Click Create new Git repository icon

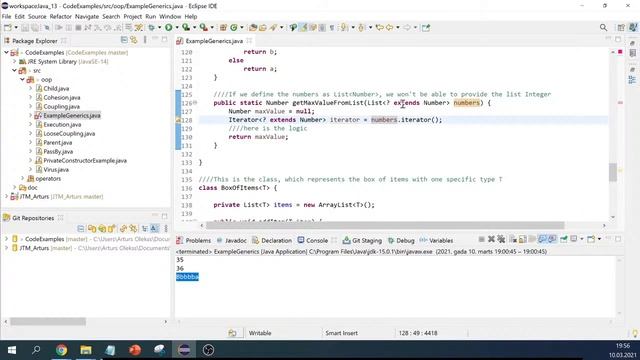click(x=111, y=229)
